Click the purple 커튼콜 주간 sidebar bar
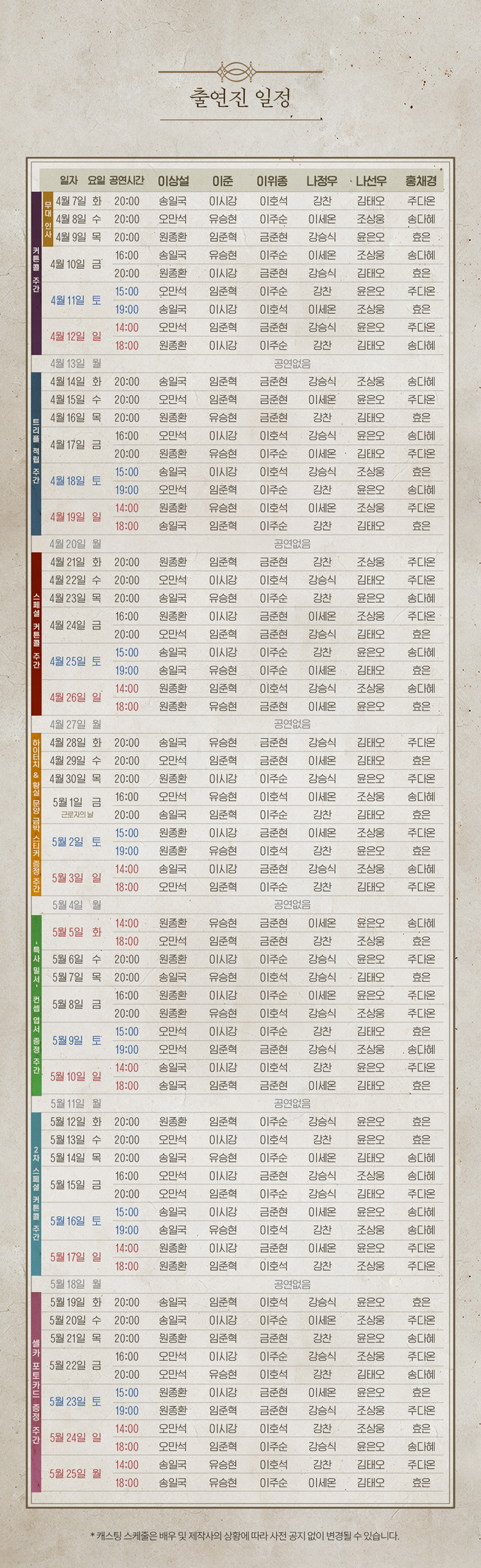481x1568 pixels. (37, 273)
